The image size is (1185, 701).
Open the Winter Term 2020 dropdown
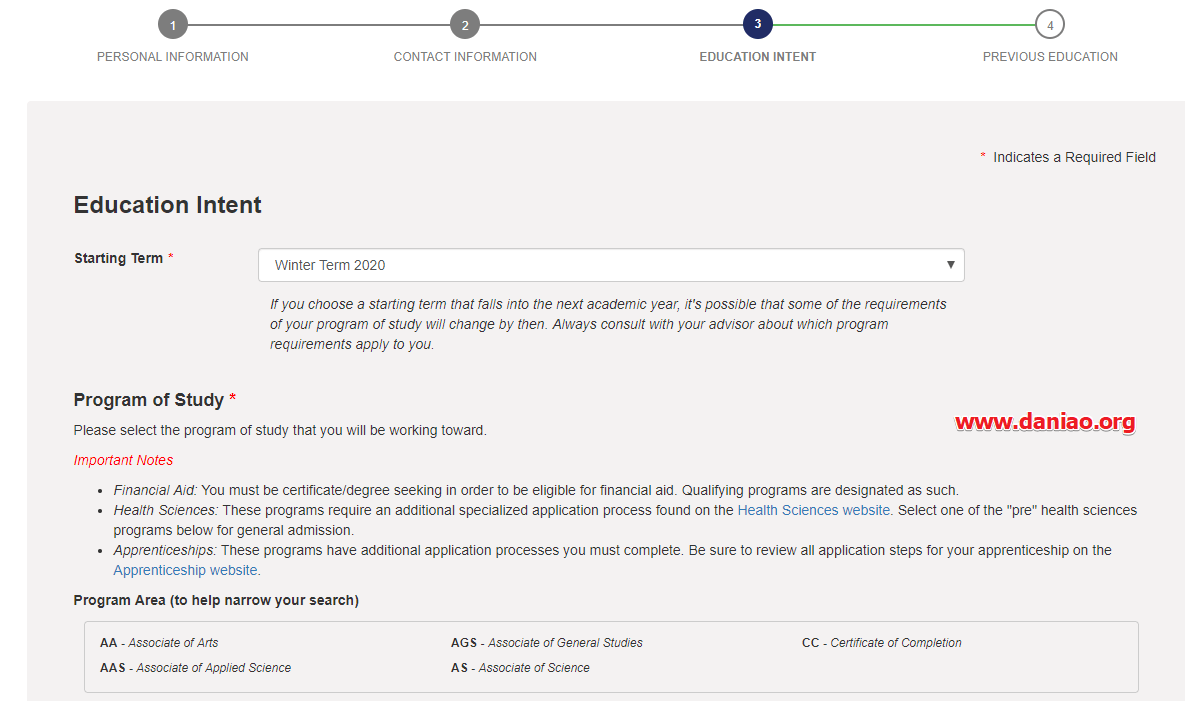(611, 265)
